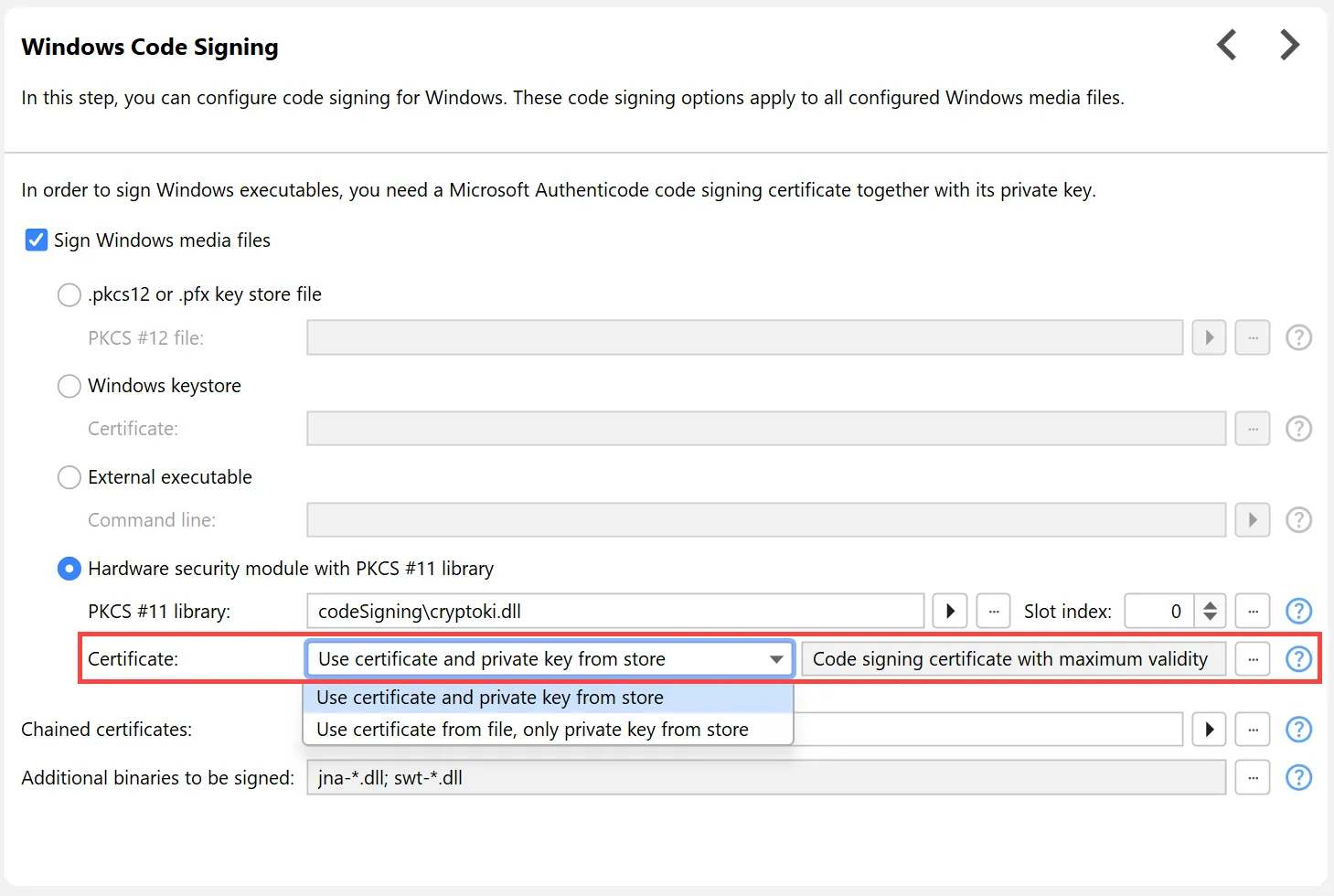
Task: Open help icon for Certificate row
Action: coord(1298,659)
